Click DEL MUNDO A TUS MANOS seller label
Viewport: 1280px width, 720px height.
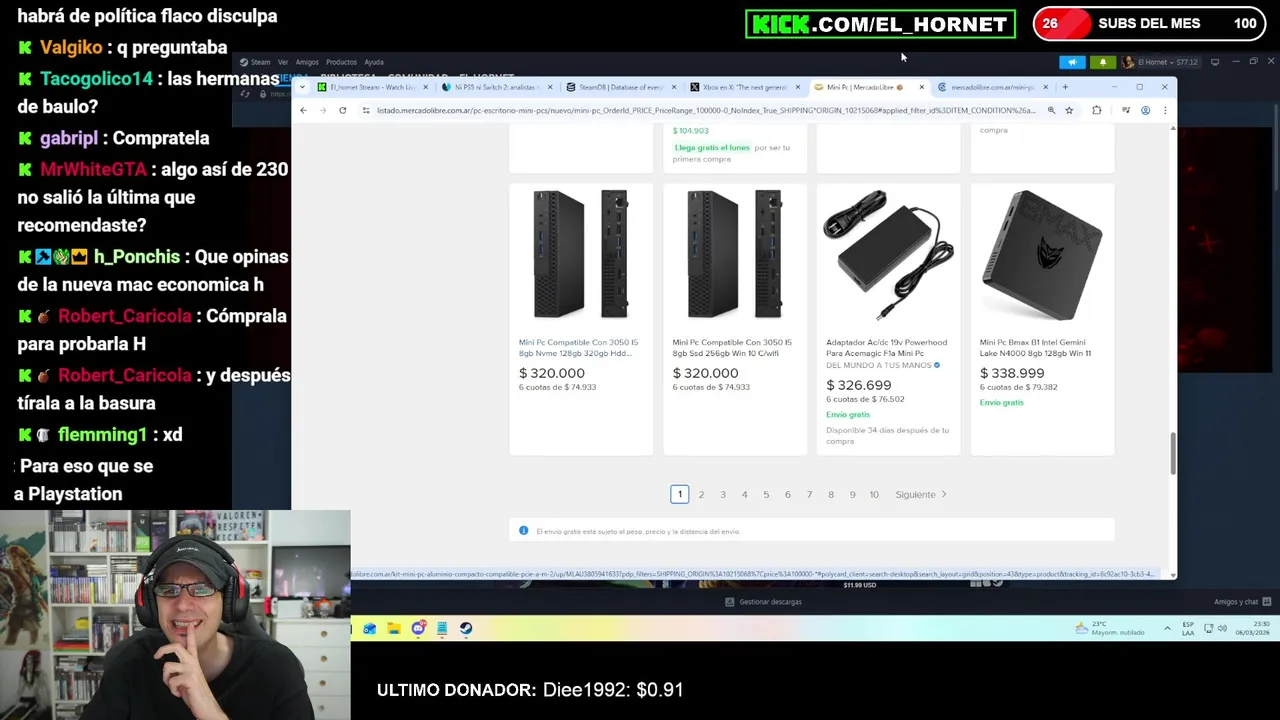coord(879,366)
